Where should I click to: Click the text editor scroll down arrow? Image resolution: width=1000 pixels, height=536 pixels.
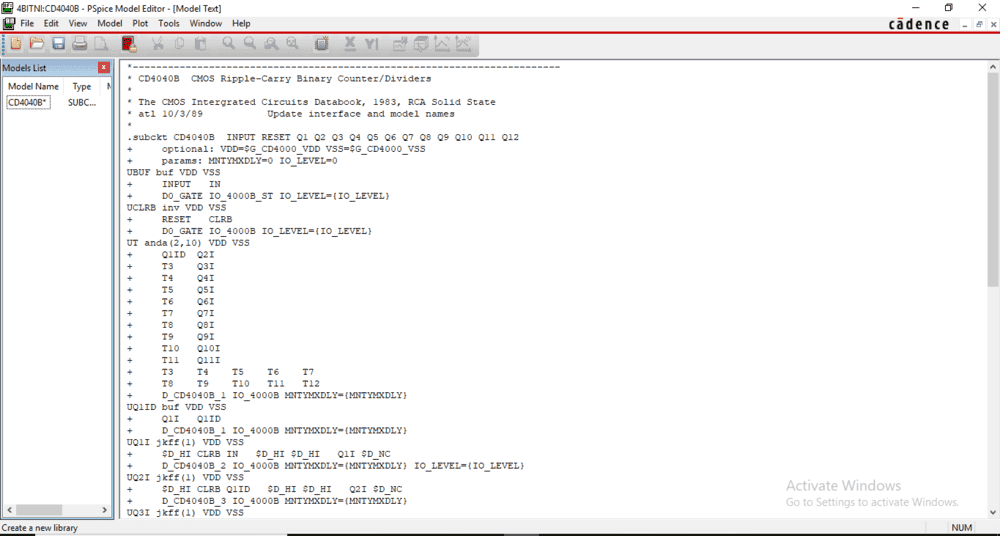pos(994,512)
